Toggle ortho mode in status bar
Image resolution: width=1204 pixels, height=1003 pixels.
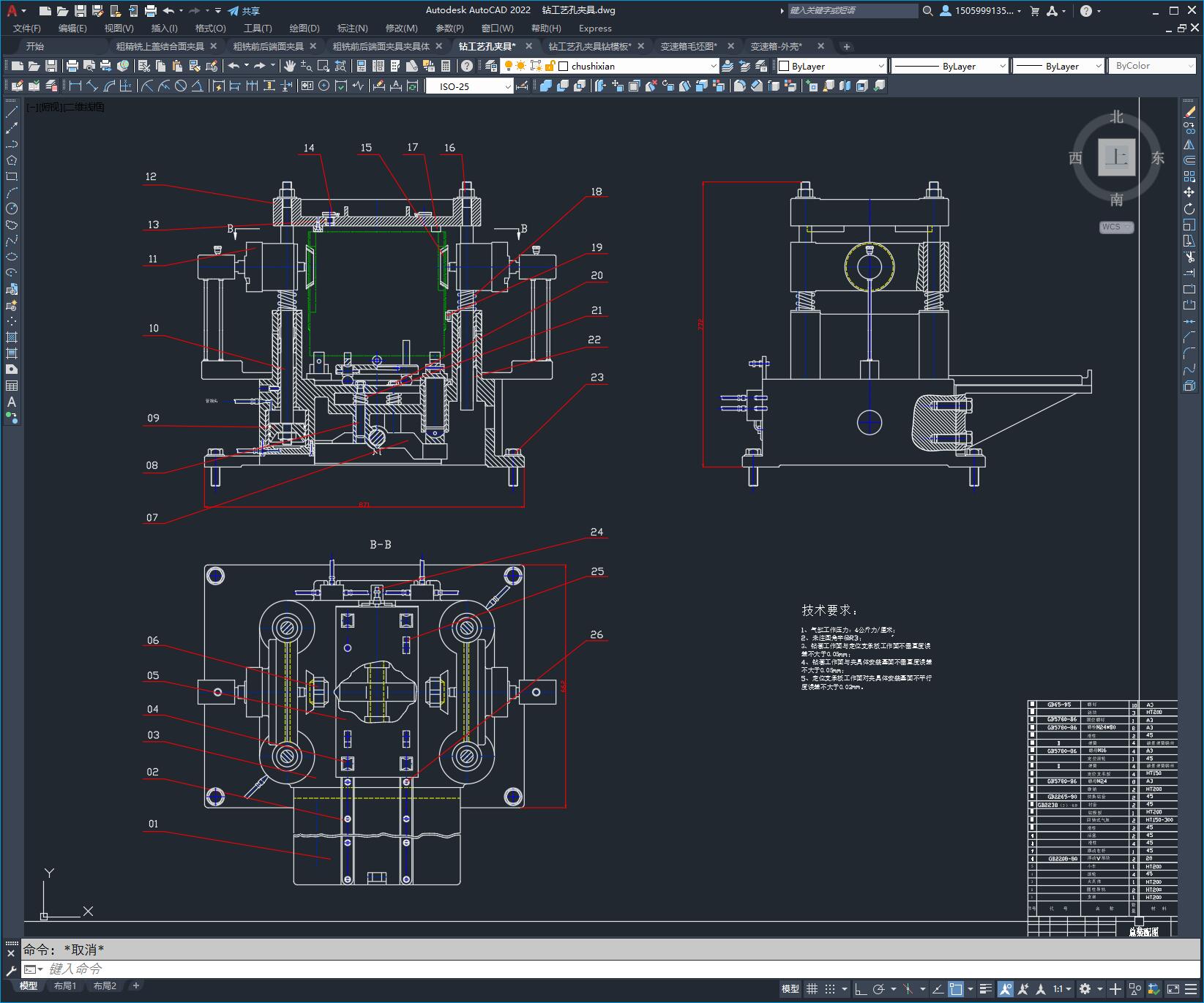click(x=861, y=989)
